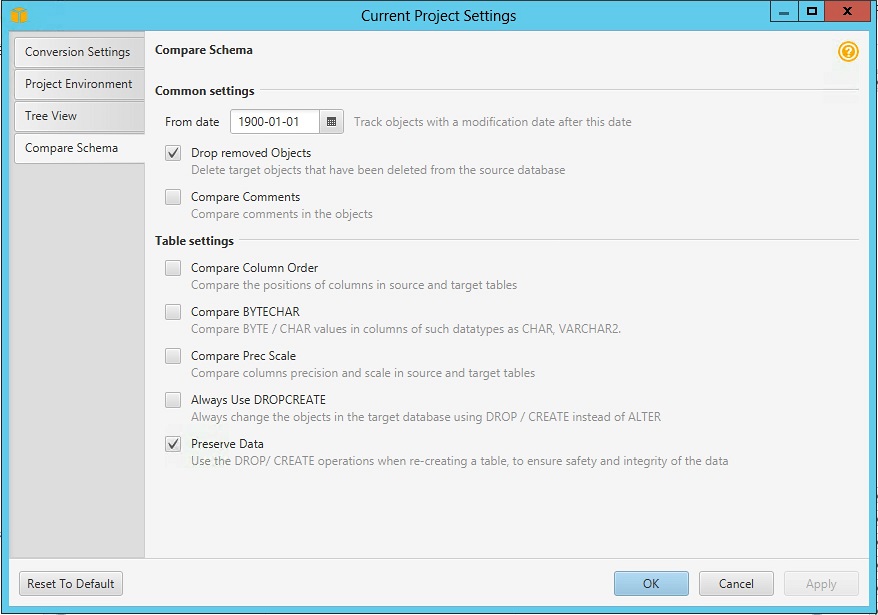Switch to the Conversion Settings tab
878x615 pixels.
click(x=80, y=52)
